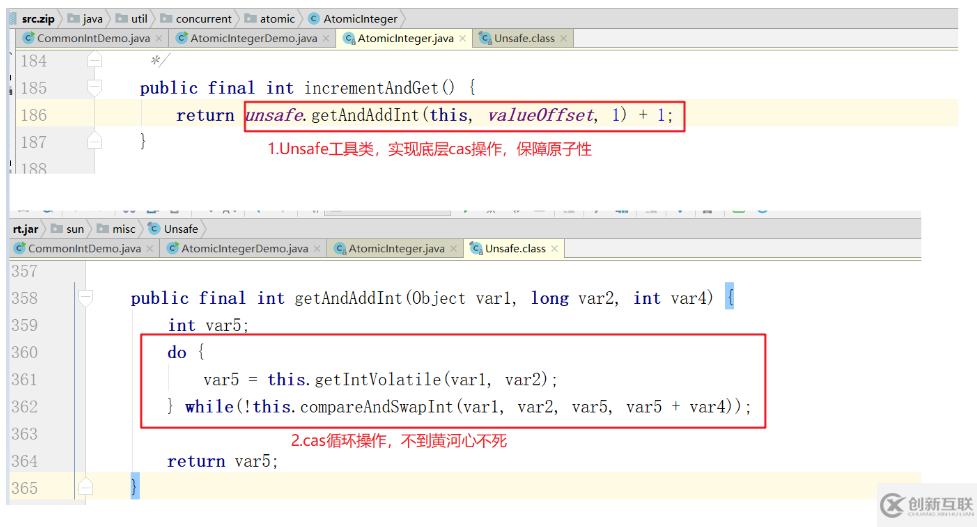Click the unsafe field reference
Image resolution: width=977 pixels, height=527 pixels.
click(x=274, y=115)
